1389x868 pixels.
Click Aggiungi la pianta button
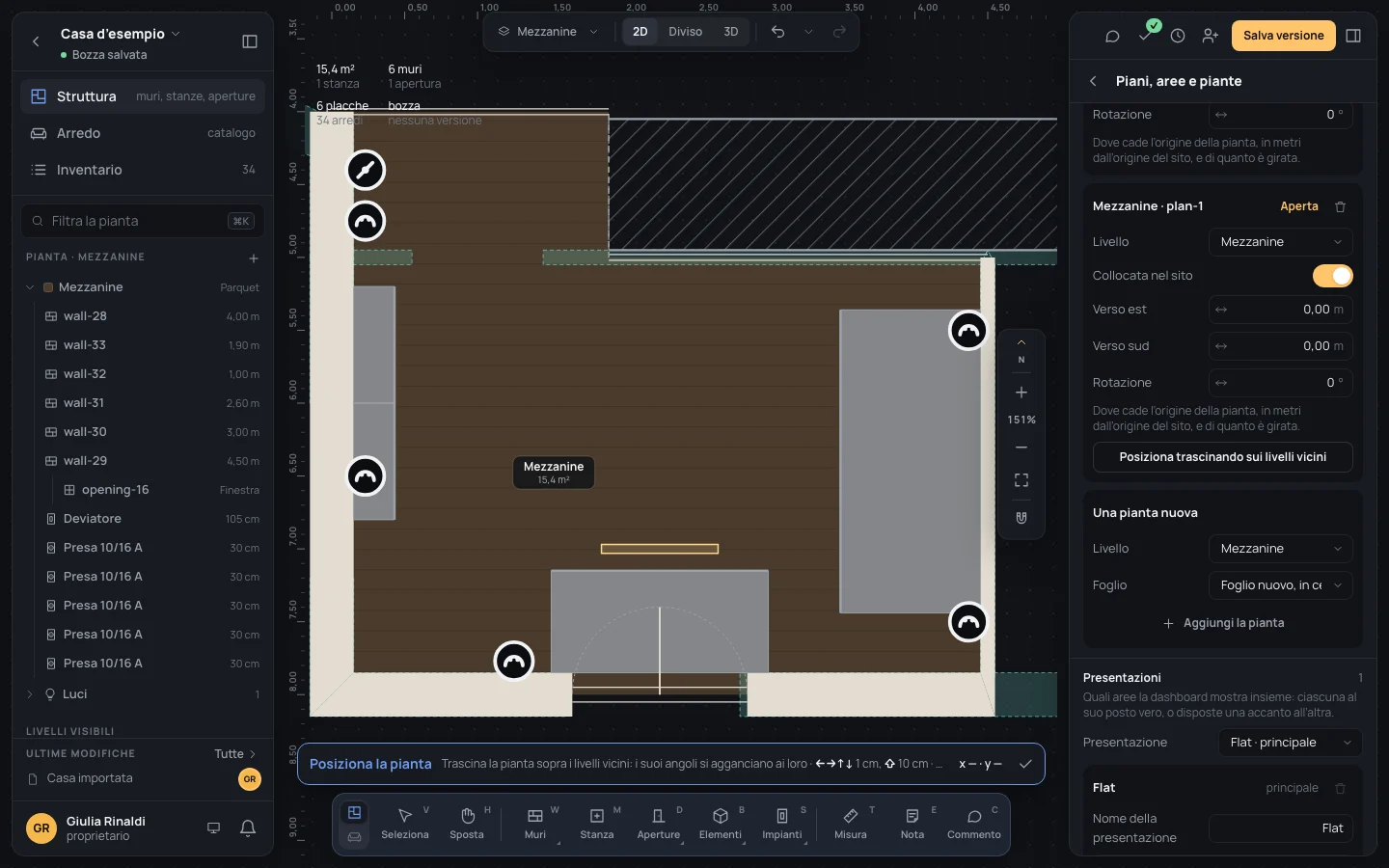1223,623
